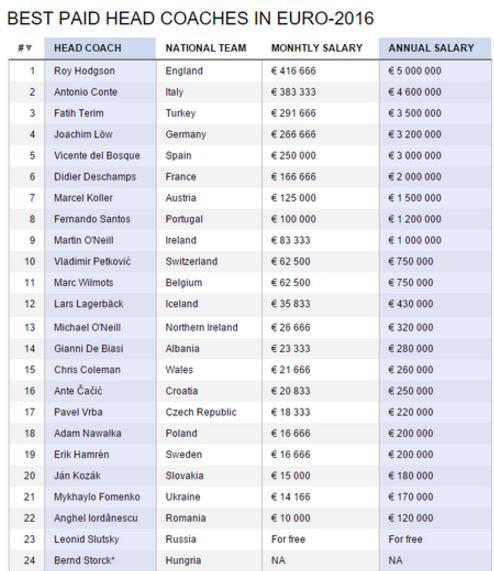The image size is (494, 571).
Task: Select the Switzerland team cell
Action: pyautogui.click(x=191, y=261)
